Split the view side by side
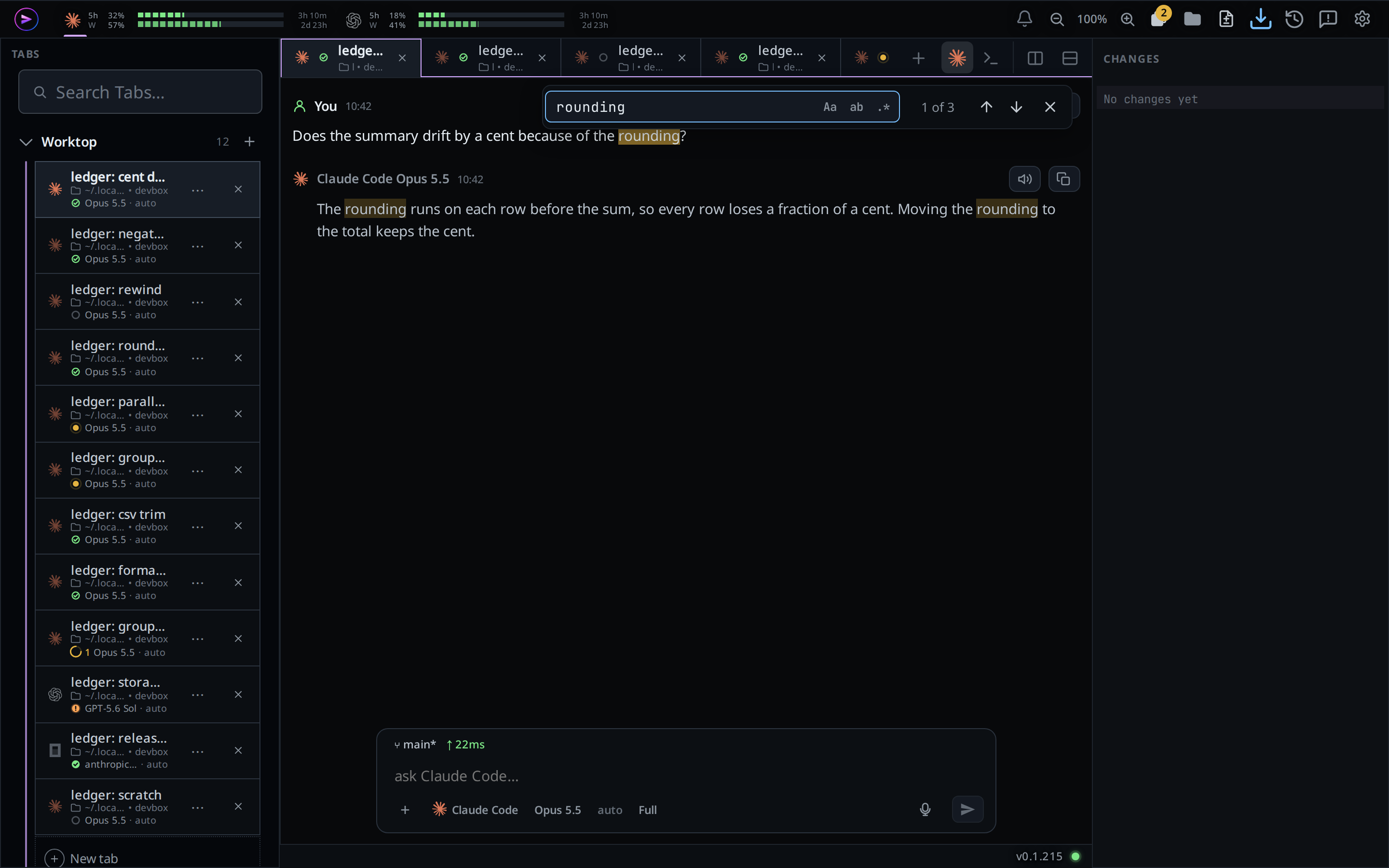 [x=1035, y=58]
